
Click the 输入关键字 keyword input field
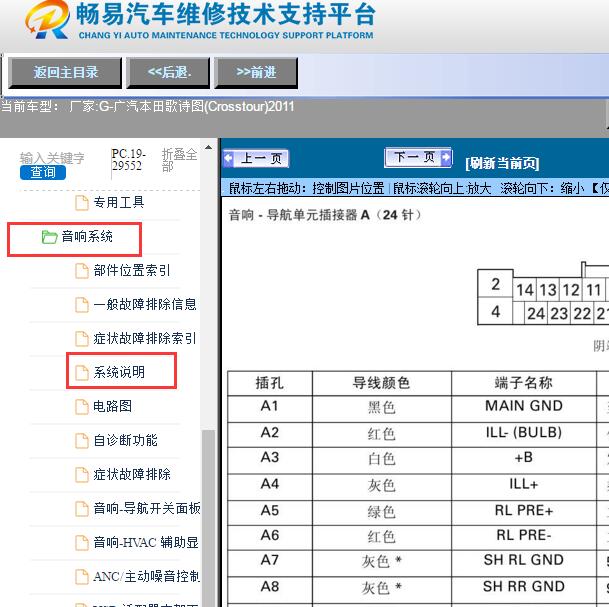[x=52, y=158]
